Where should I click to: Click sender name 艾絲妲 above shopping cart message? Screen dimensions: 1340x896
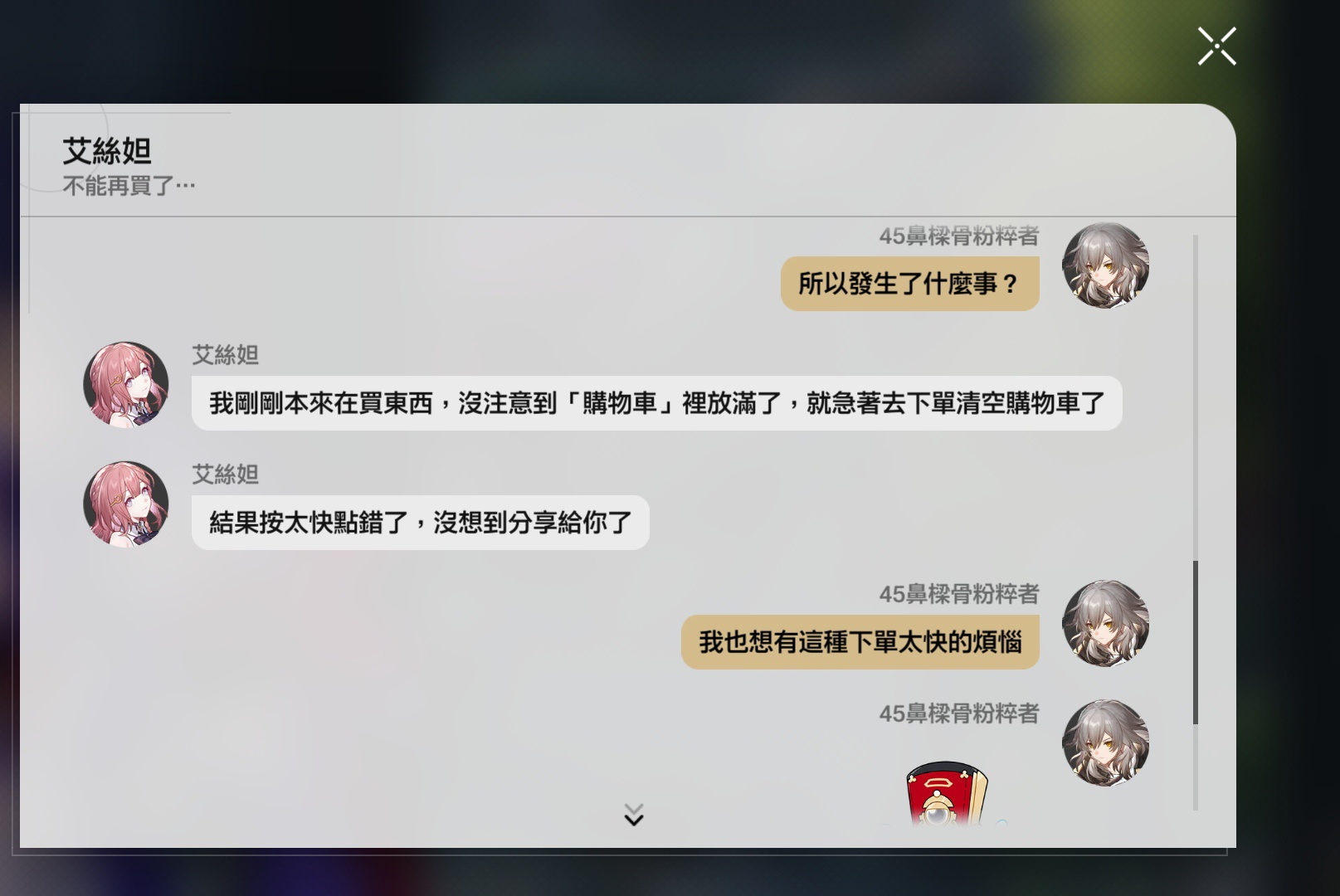[x=226, y=355]
